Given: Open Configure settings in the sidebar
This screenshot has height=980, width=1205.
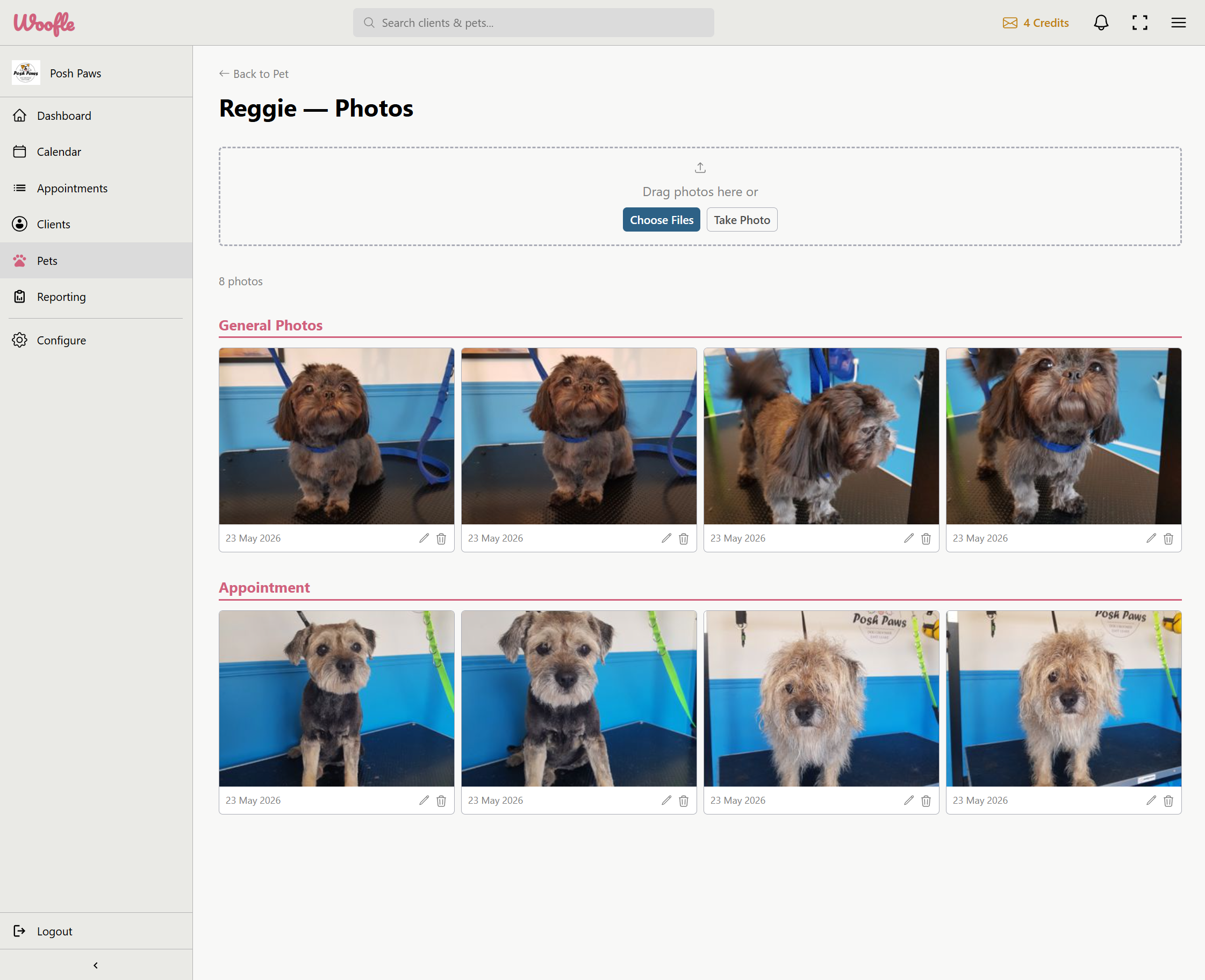Looking at the screenshot, I should click(96, 341).
